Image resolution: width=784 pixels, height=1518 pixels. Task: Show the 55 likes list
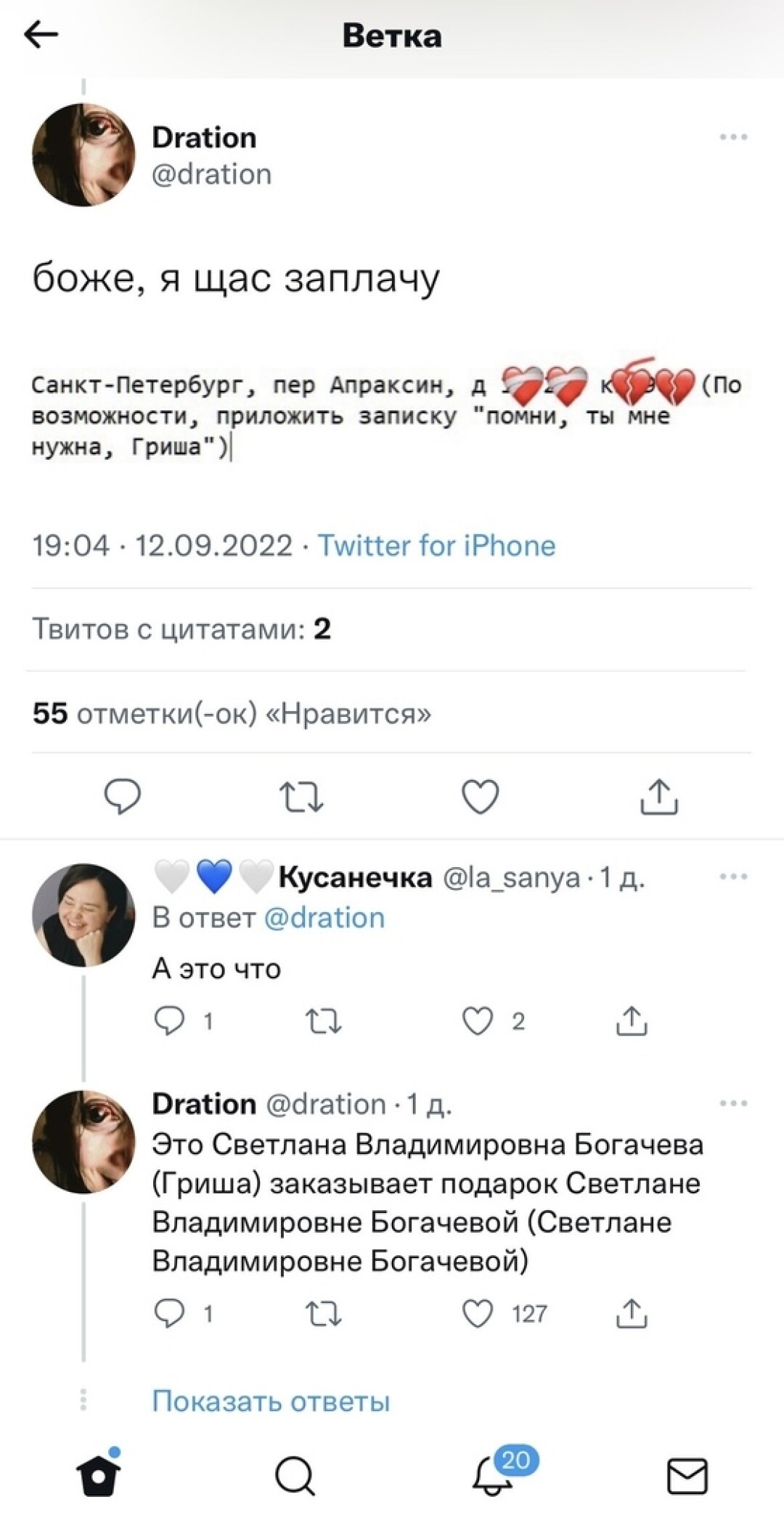point(232,714)
